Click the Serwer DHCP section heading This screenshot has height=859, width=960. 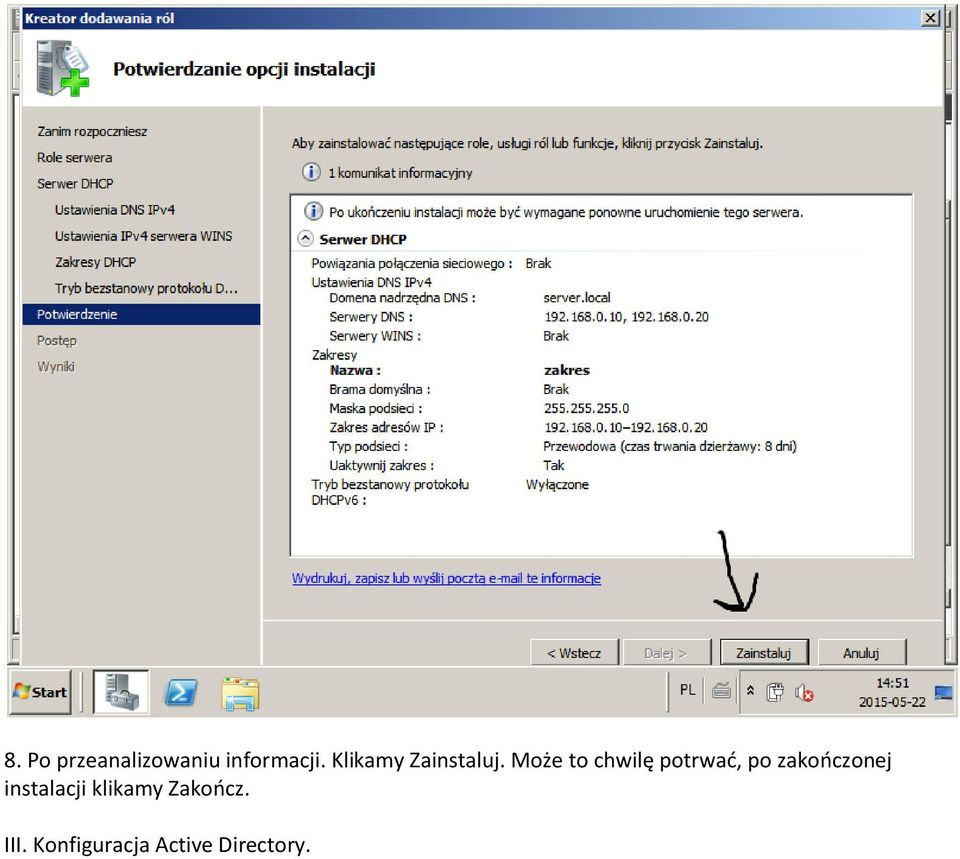point(363,239)
